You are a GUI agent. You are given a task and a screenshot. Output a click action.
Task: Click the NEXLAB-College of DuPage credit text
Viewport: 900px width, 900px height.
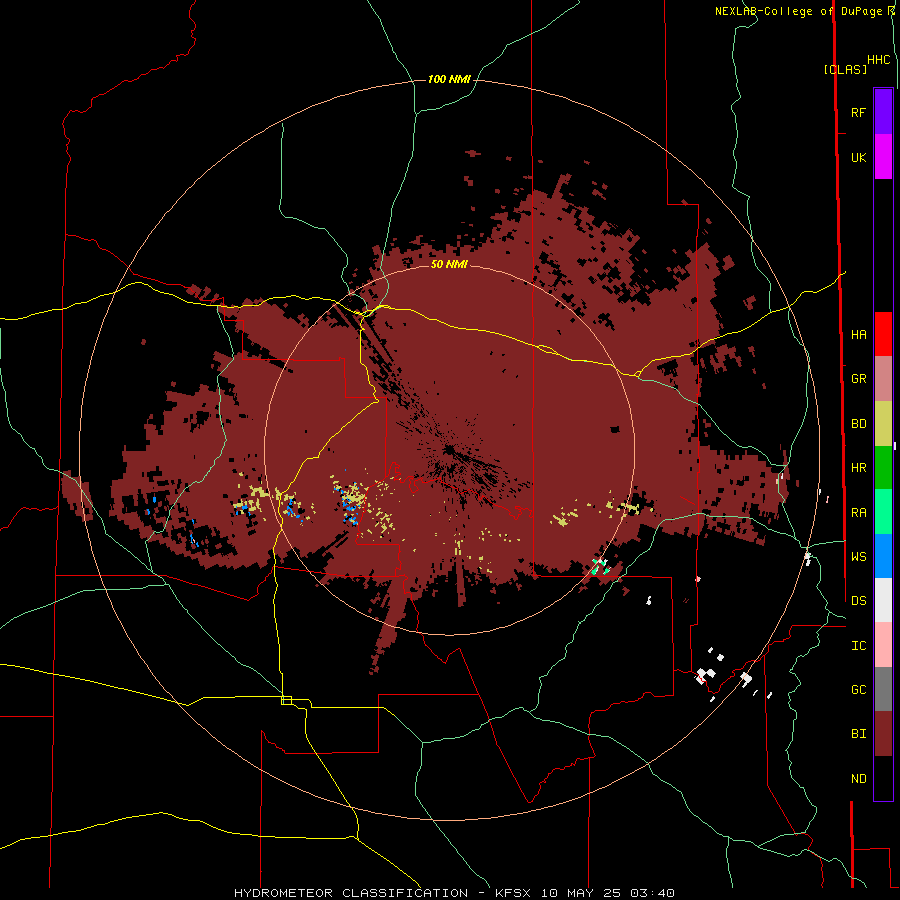click(801, 11)
